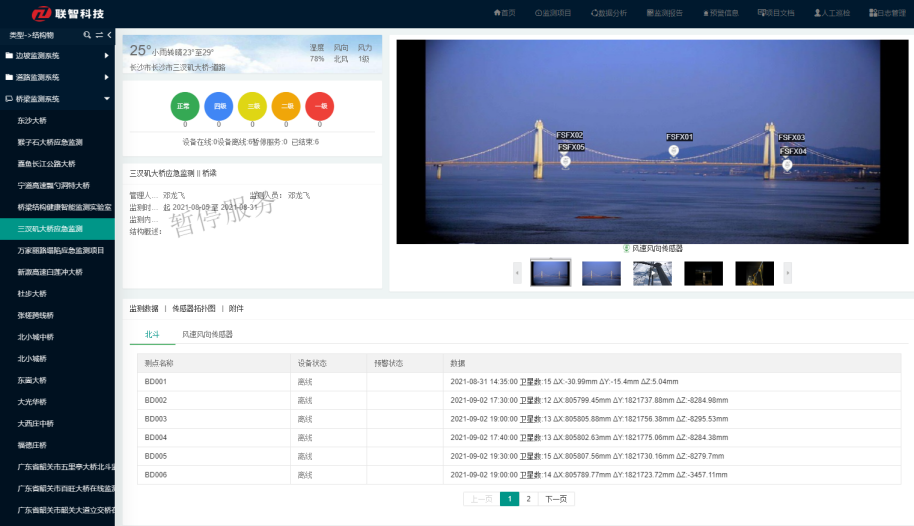The height and width of the screenshot is (526, 914).
Task: Click the yellow 三级 alert circle
Action: pyautogui.click(x=252, y=106)
